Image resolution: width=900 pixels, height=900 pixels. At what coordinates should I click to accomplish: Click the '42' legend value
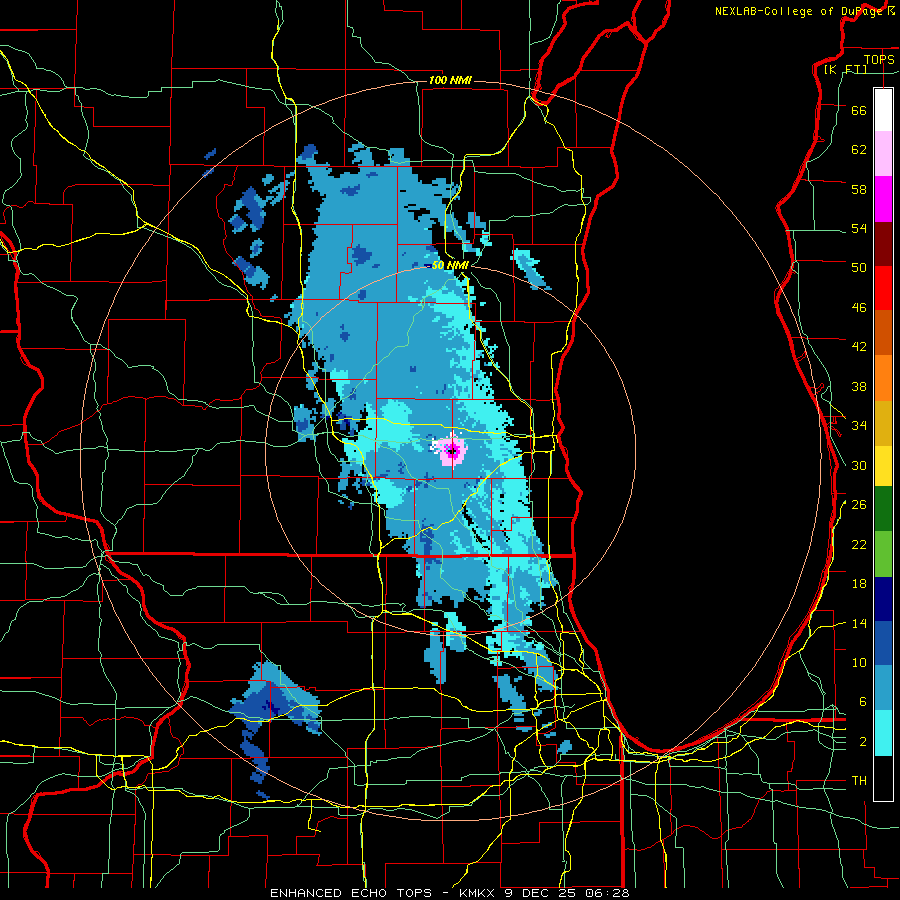coord(859,346)
